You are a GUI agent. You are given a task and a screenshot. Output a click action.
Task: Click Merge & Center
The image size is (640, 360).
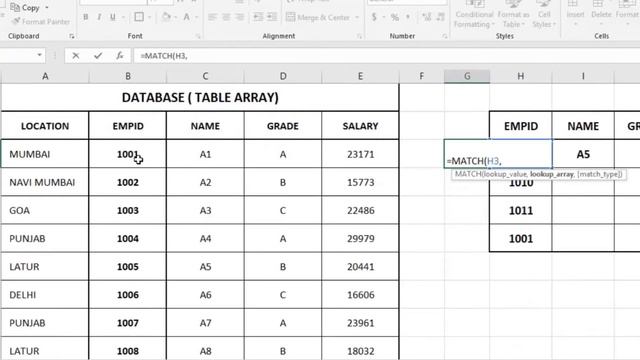click(x=318, y=18)
